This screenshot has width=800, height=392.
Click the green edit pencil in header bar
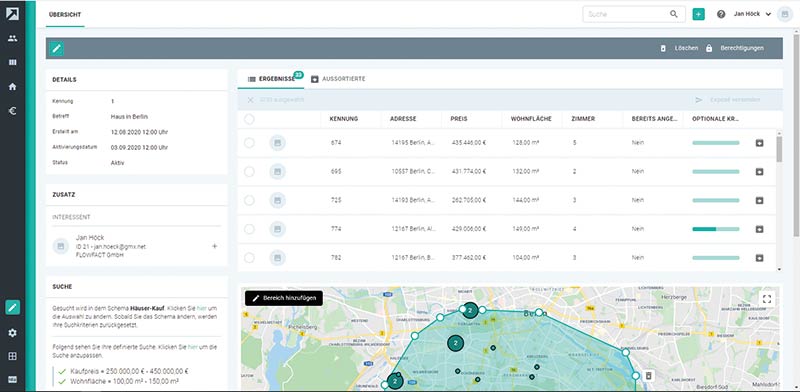[56, 48]
